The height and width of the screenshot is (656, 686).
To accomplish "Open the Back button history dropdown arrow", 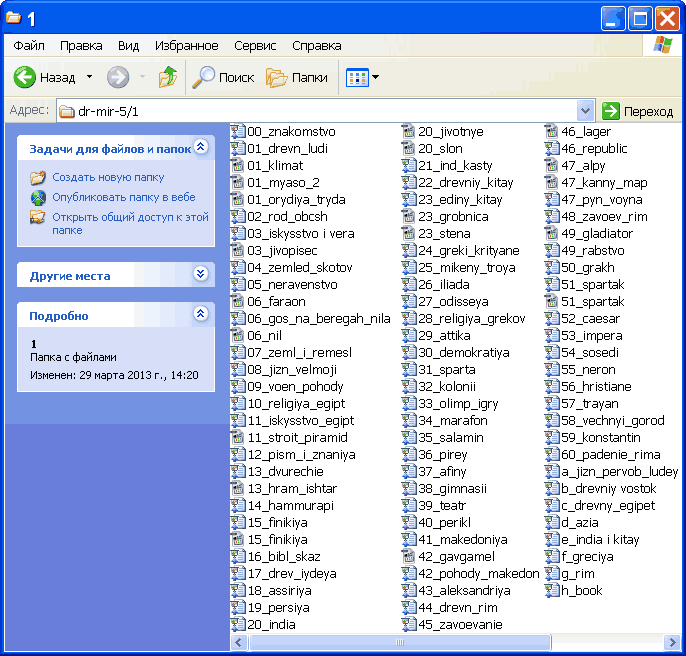I will coord(89,77).
